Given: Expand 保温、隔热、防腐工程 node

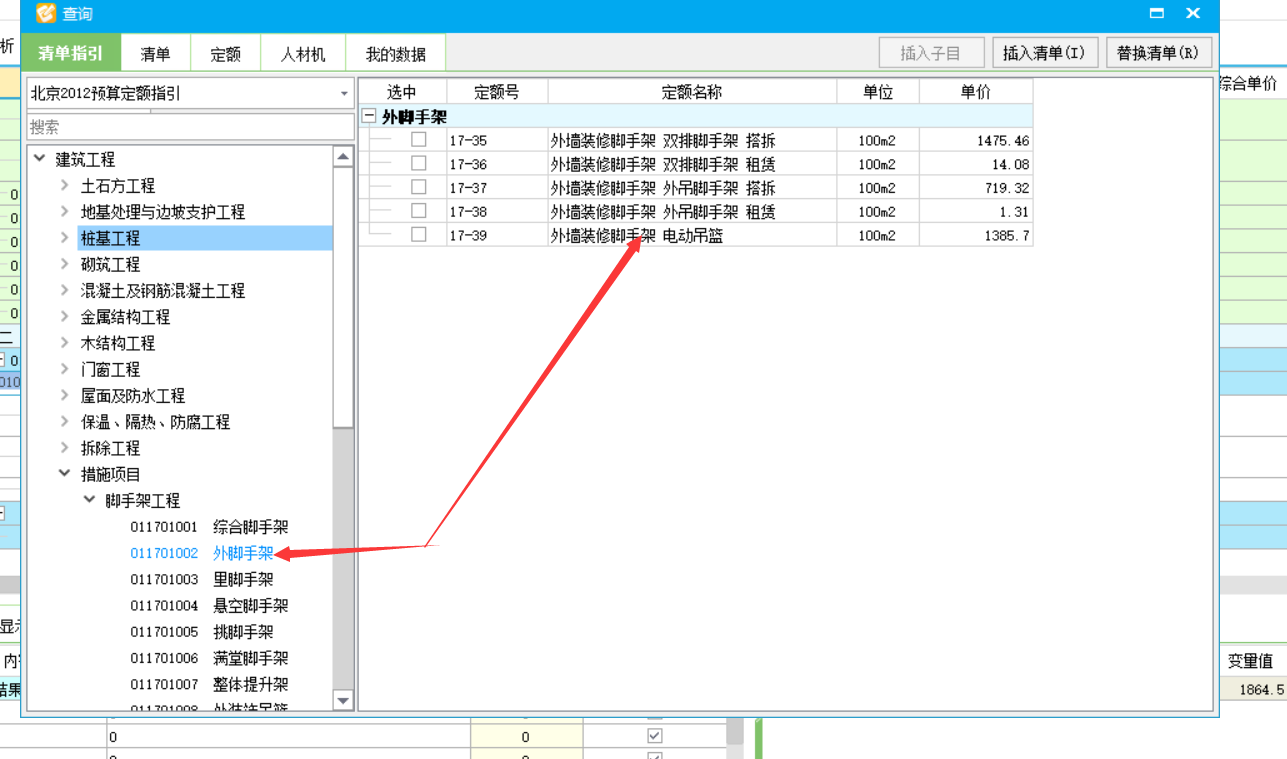Looking at the screenshot, I should point(65,422).
